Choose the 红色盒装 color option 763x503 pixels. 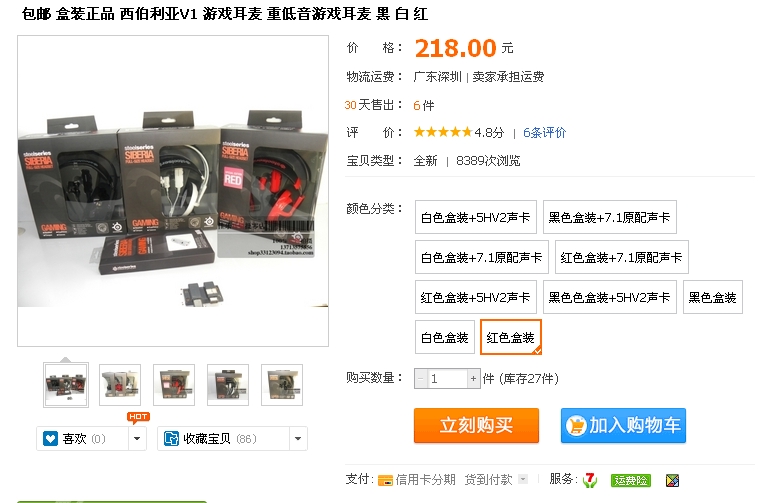click(x=510, y=337)
